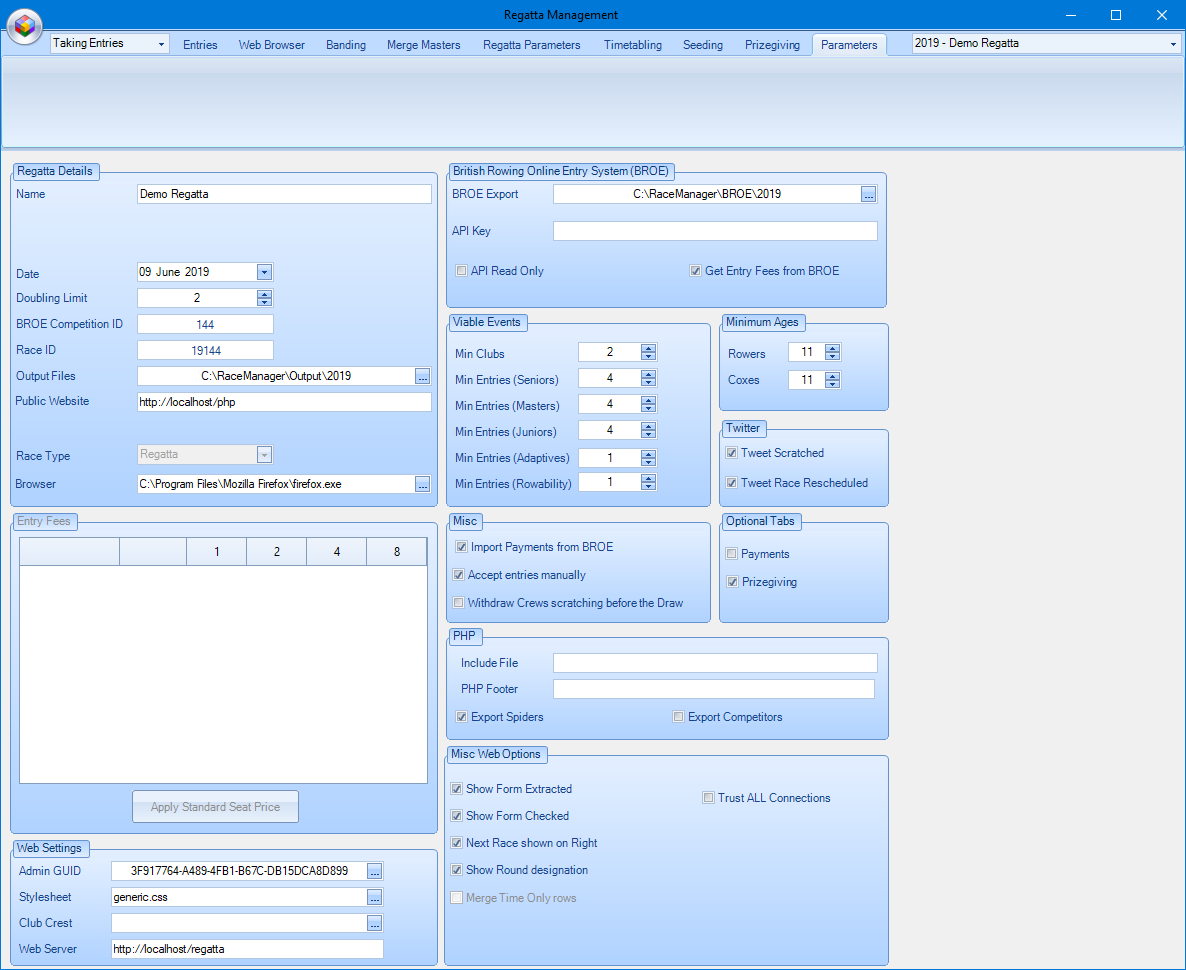Check the Export Competitors option
Viewport: 1186px width, 970px height.
(678, 716)
